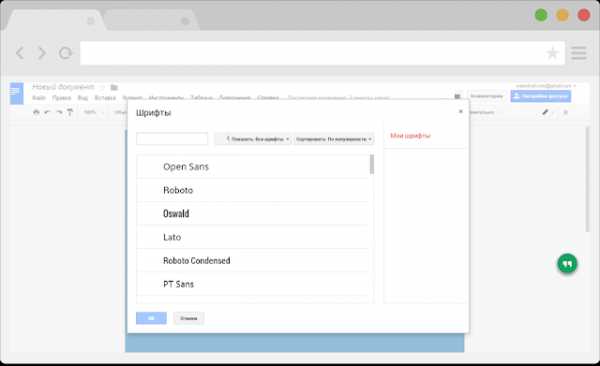Open the zoom percentage dropdown
This screenshot has width=600, height=366.
(x=93, y=112)
